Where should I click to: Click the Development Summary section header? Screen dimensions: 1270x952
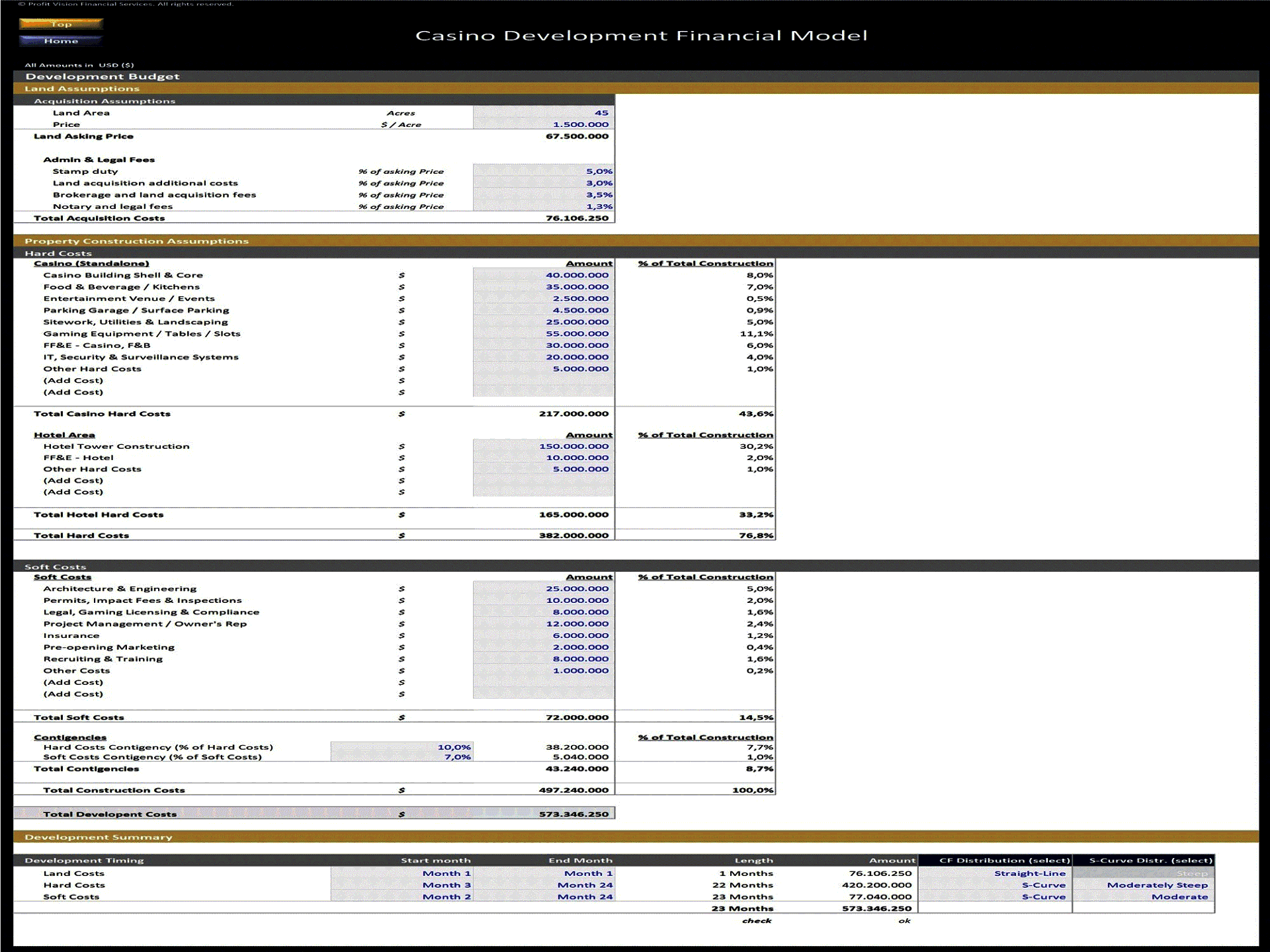636,837
